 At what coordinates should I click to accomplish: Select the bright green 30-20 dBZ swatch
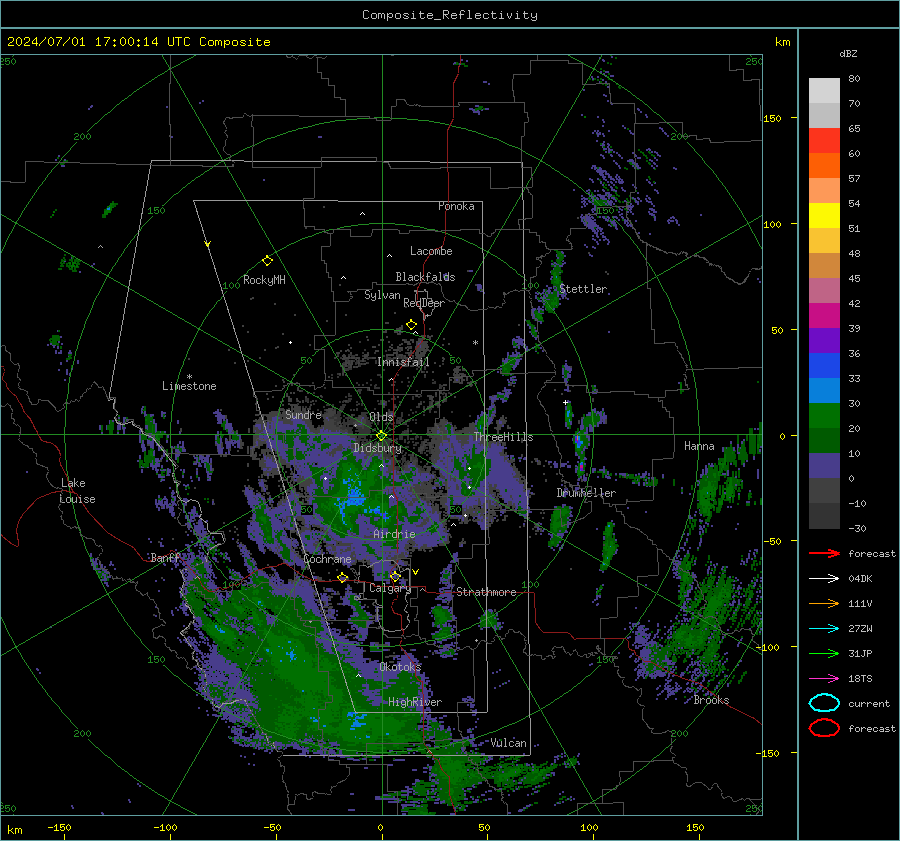(824, 416)
